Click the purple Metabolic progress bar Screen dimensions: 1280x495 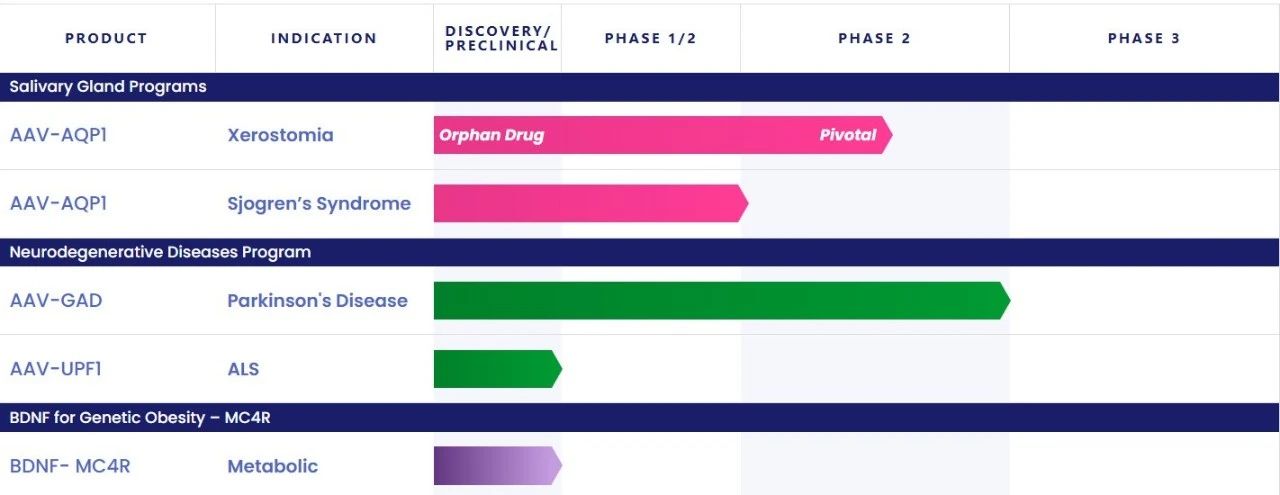pyautogui.click(x=497, y=466)
